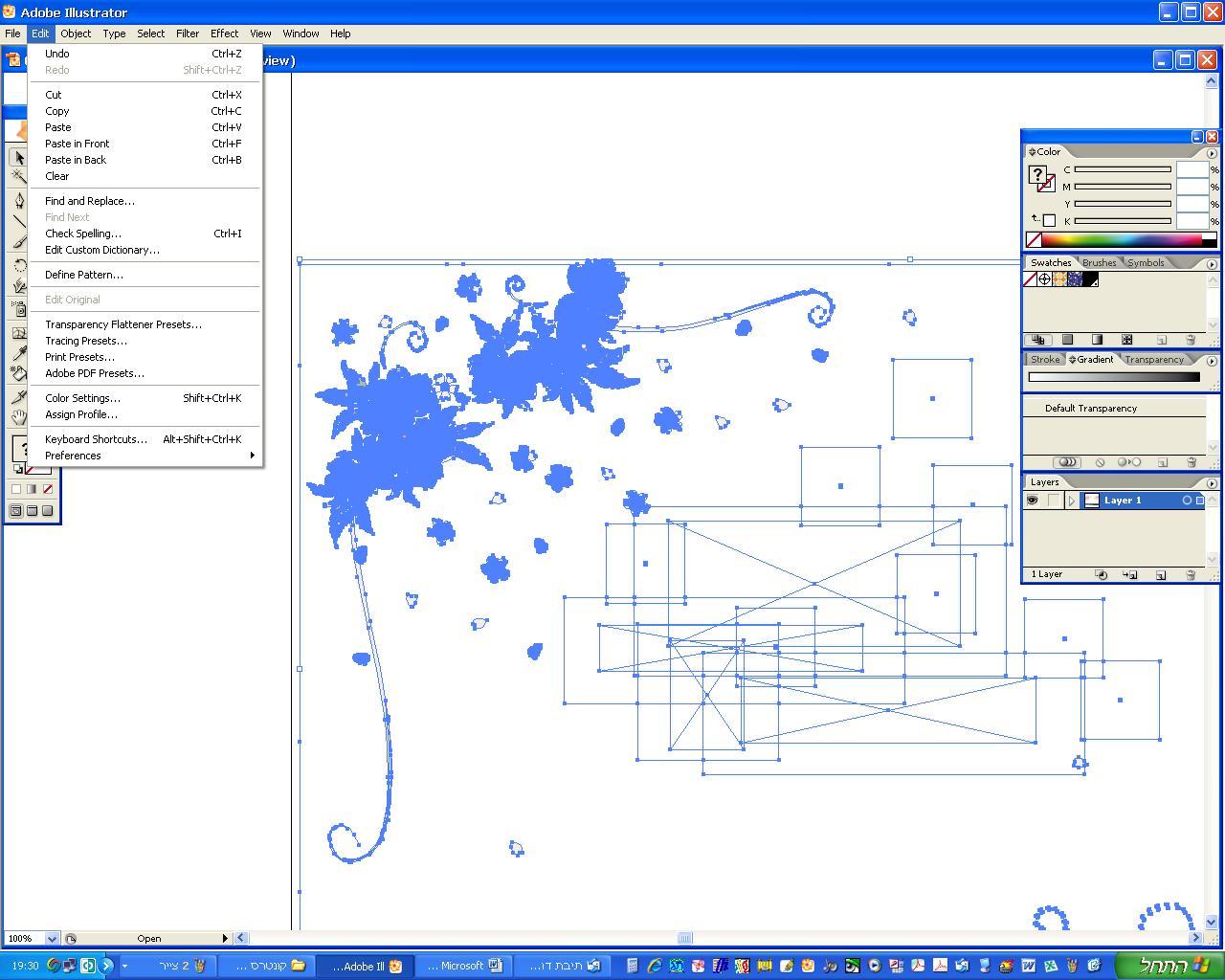Viewport: 1225px width, 980px height.
Task: Switch to Full Screen Mode
Action: point(48,511)
